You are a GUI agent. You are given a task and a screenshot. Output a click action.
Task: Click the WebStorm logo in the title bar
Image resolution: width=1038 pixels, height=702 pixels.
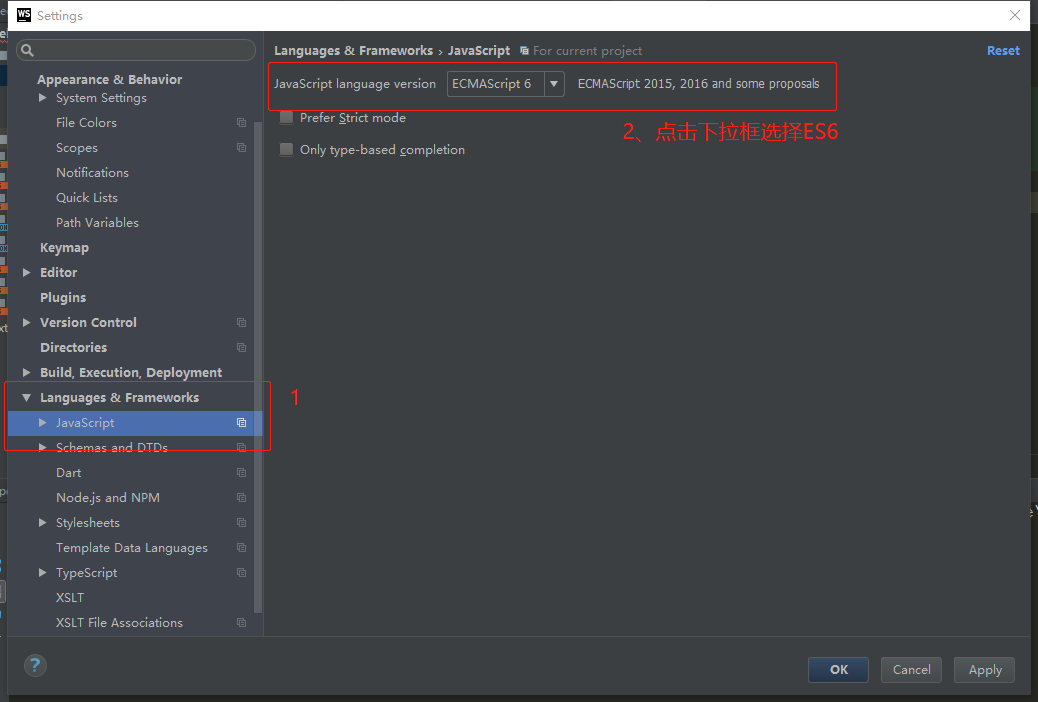coord(22,15)
